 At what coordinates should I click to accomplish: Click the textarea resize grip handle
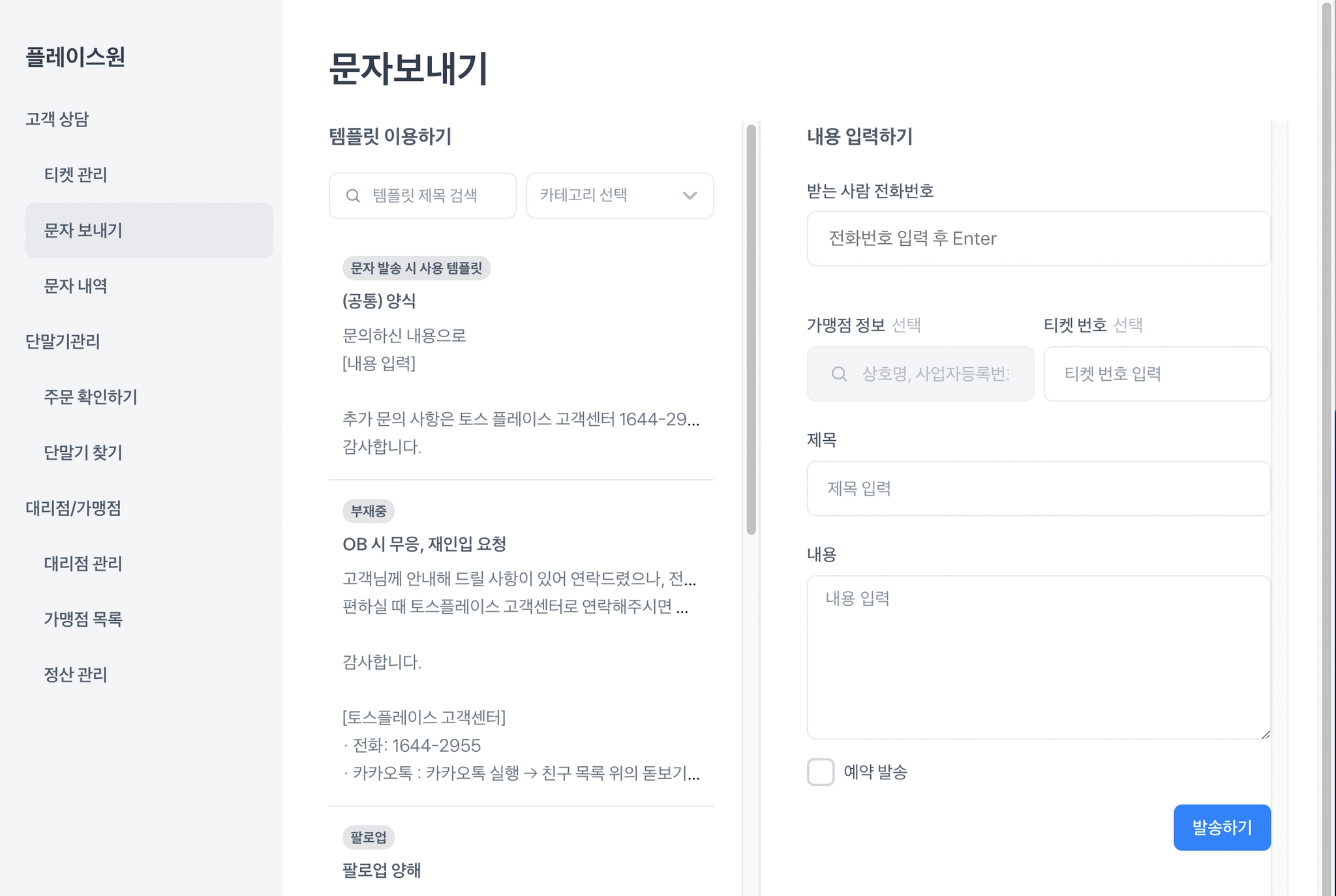coord(1265,734)
